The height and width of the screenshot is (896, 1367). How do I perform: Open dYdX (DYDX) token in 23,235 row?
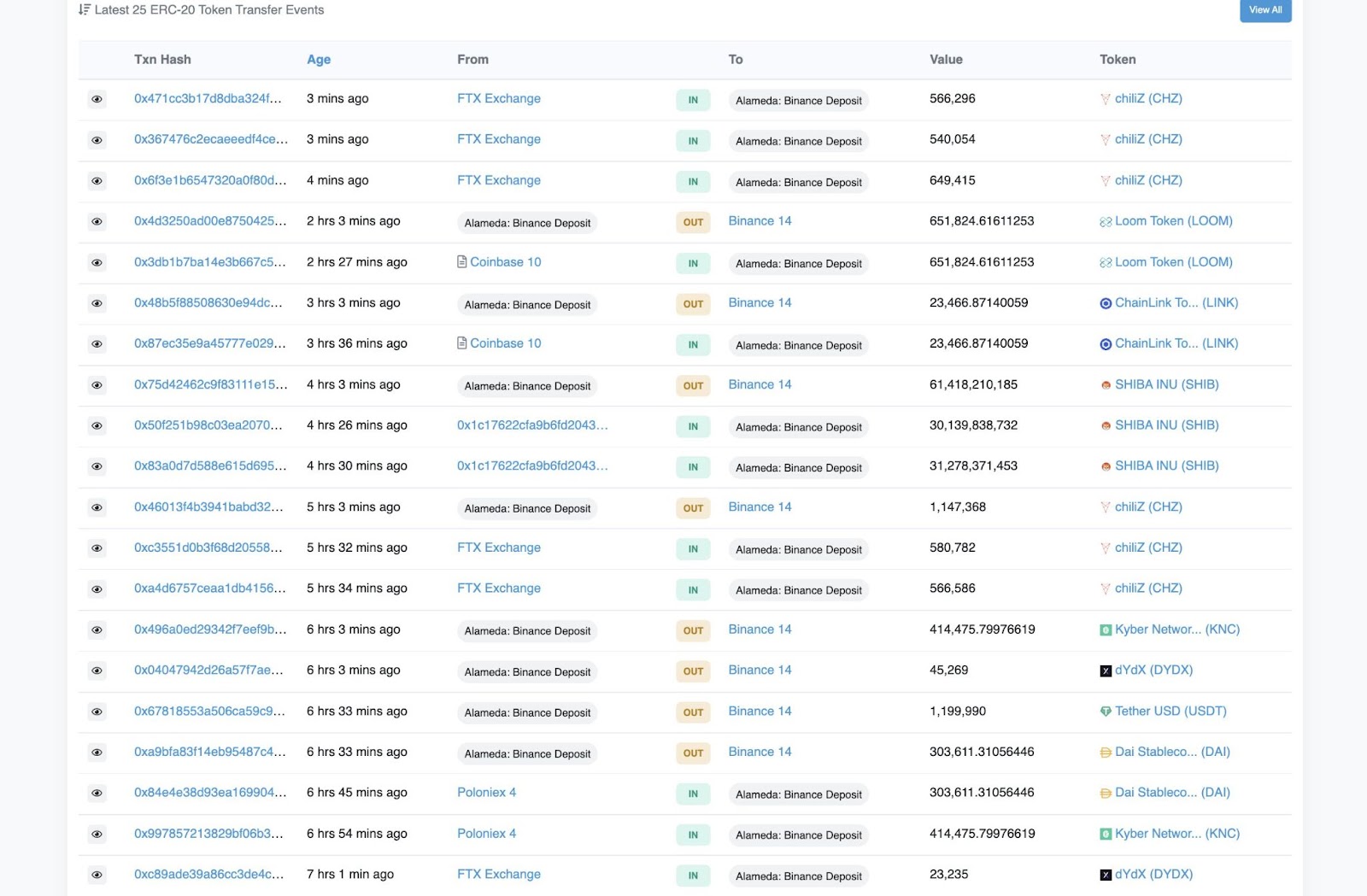tap(1153, 874)
